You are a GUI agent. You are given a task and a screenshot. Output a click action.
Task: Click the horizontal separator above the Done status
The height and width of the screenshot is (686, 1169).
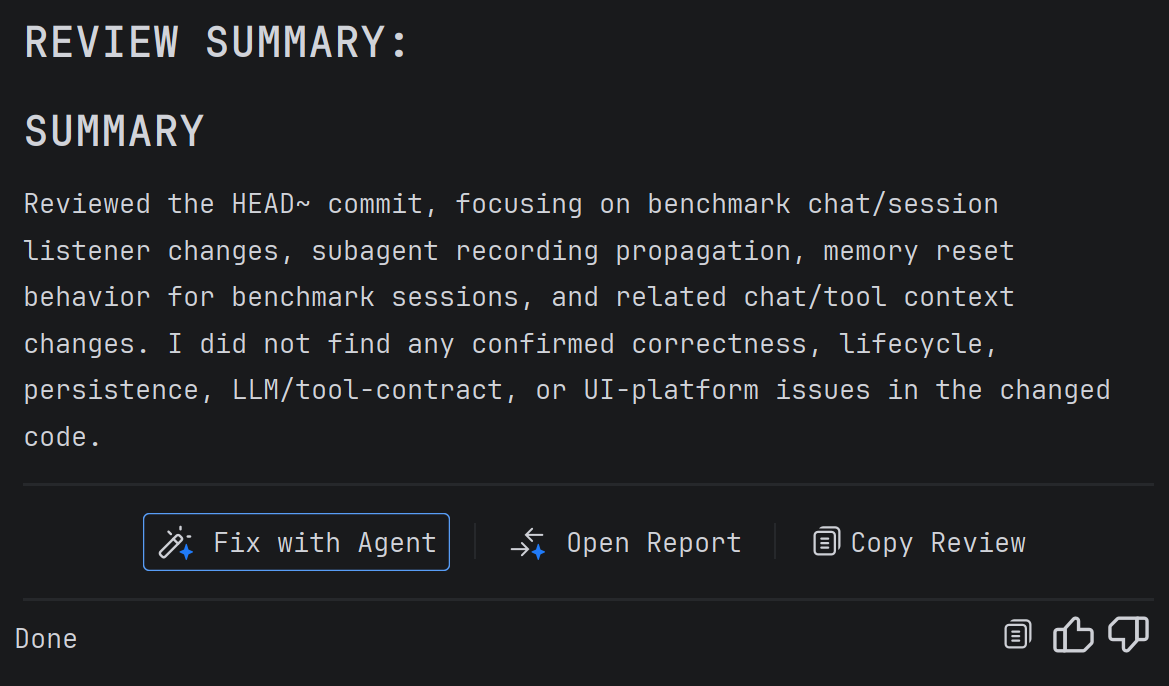588,599
